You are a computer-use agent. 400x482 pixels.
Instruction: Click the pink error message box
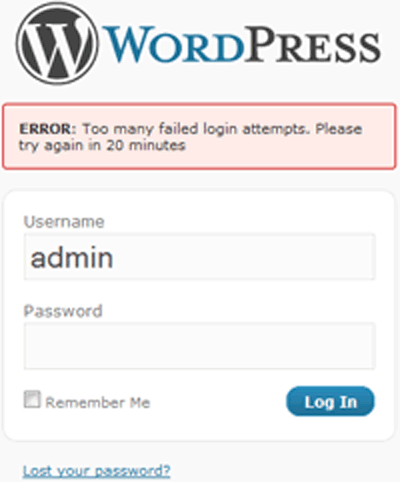click(200, 136)
